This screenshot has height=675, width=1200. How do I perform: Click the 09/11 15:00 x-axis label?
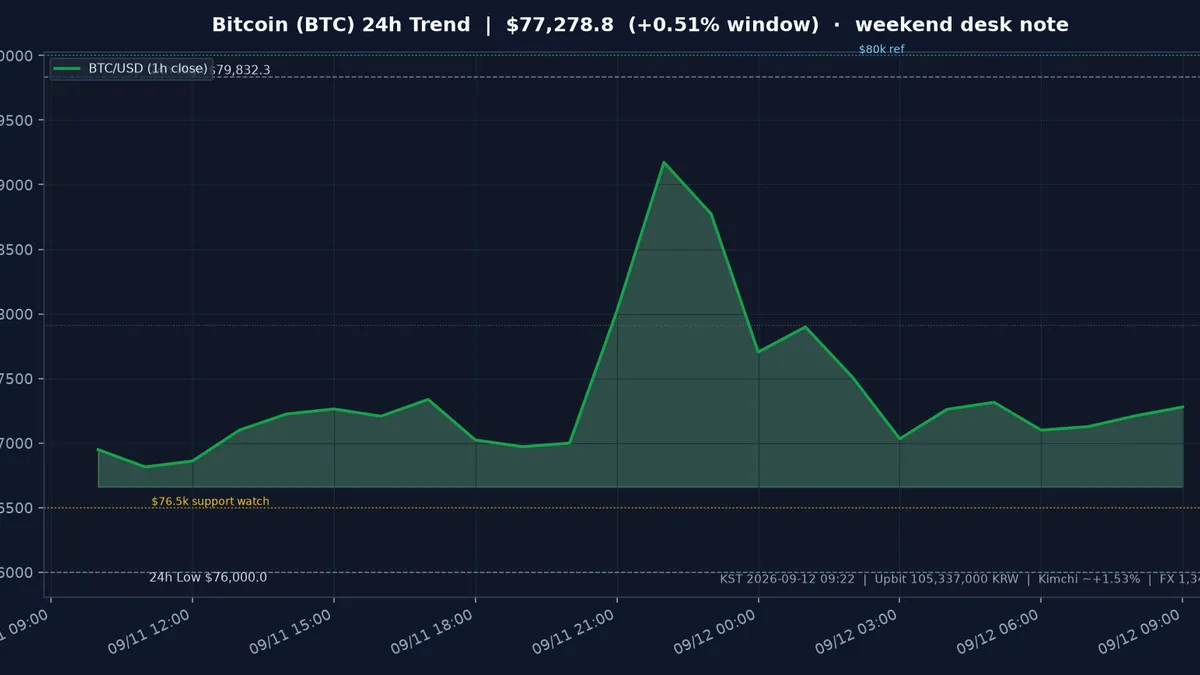coord(290,631)
